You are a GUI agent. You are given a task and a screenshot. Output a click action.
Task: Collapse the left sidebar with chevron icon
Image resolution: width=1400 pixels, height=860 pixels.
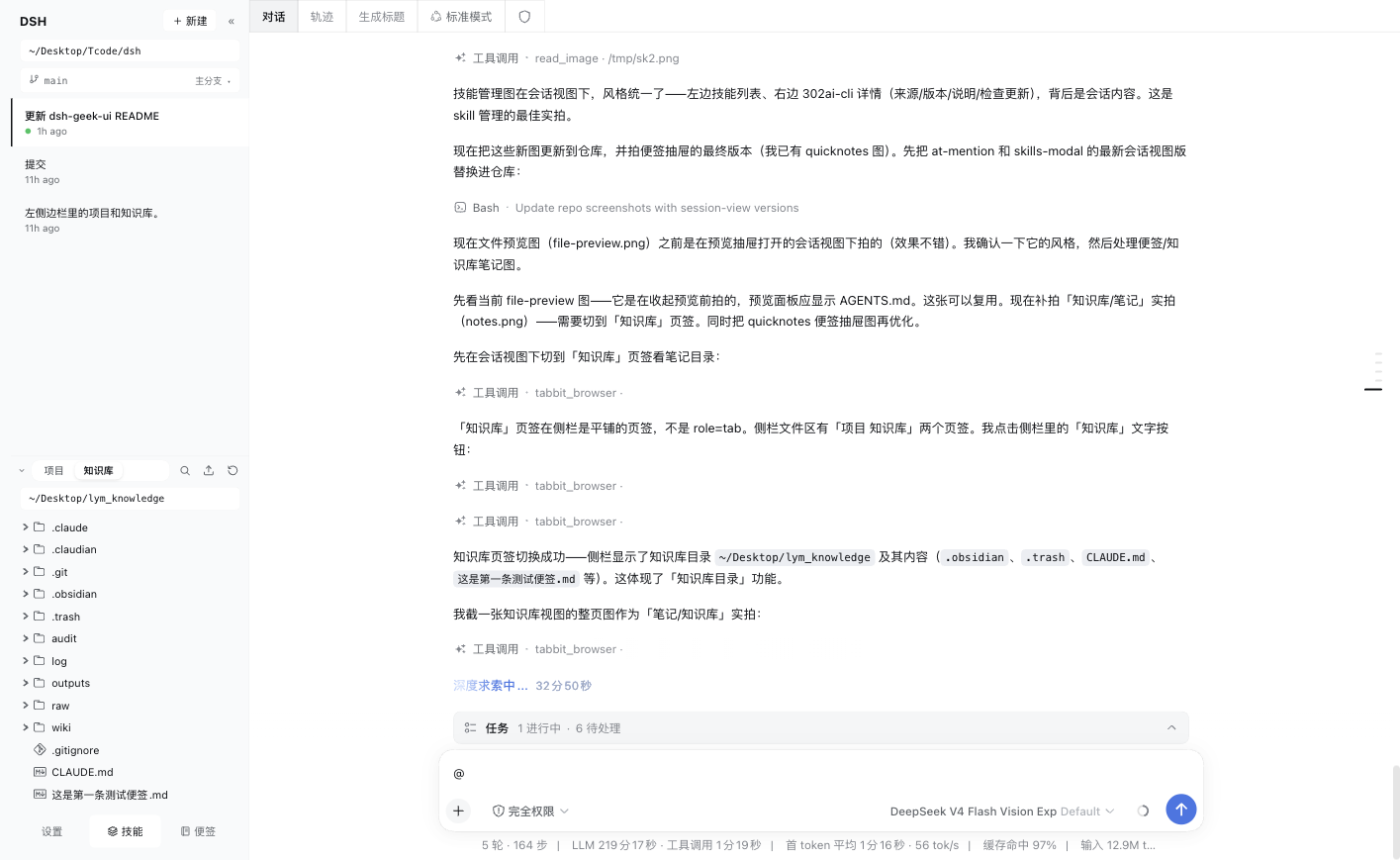(232, 21)
